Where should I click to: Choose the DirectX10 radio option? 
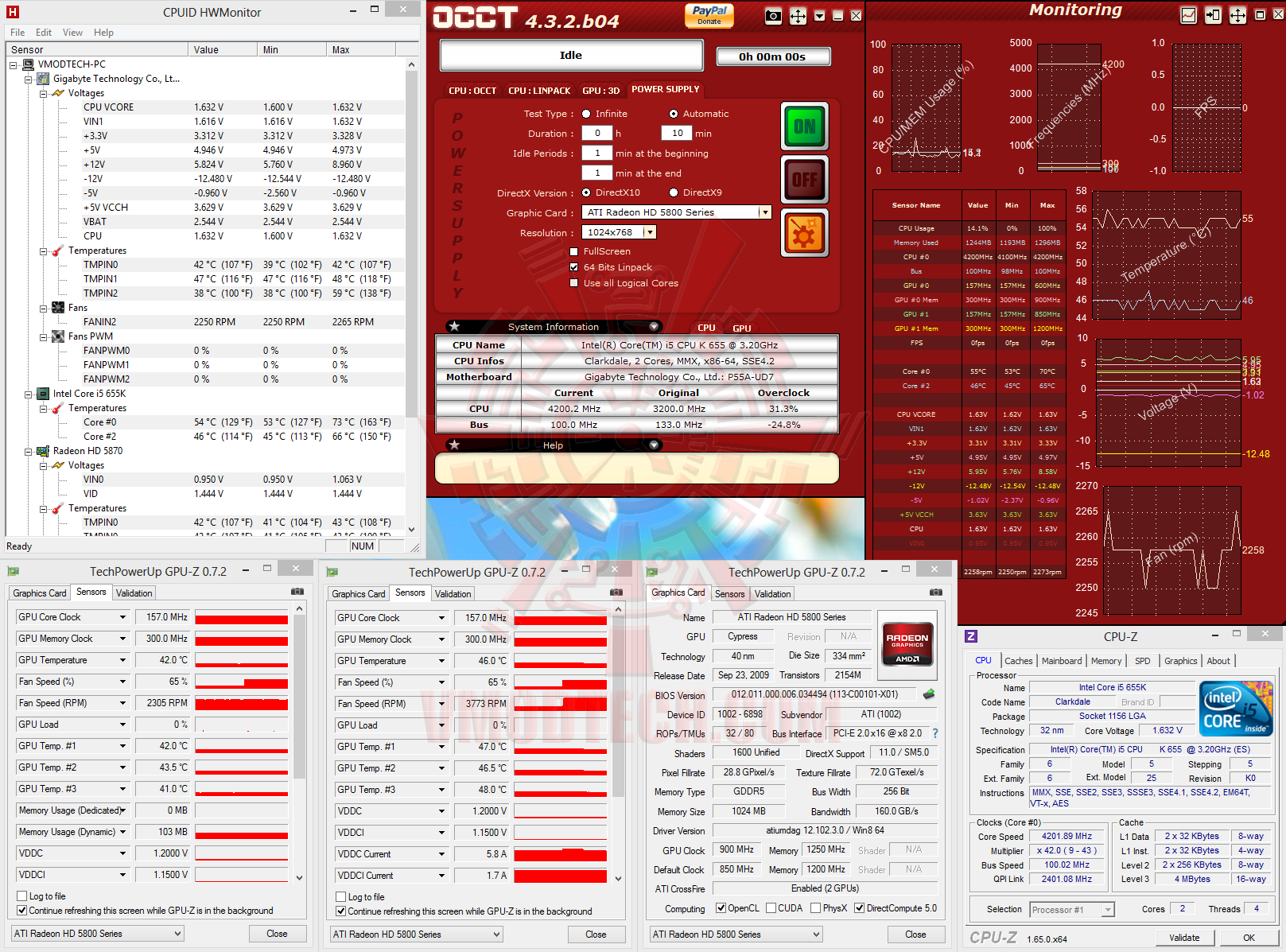coord(586,192)
